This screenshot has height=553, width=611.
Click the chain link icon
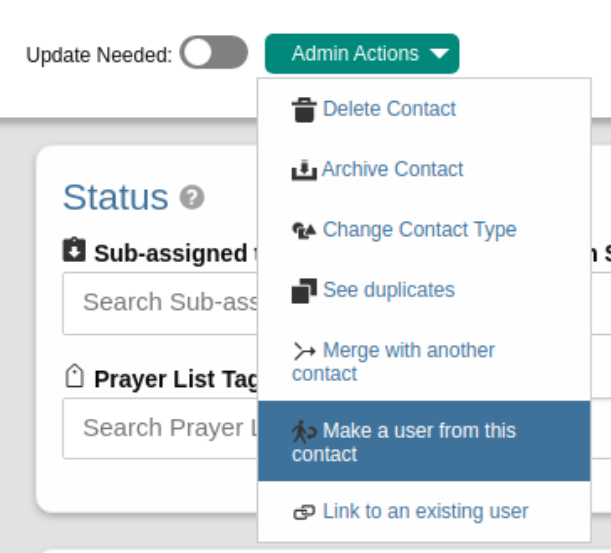tap(304, 512)
